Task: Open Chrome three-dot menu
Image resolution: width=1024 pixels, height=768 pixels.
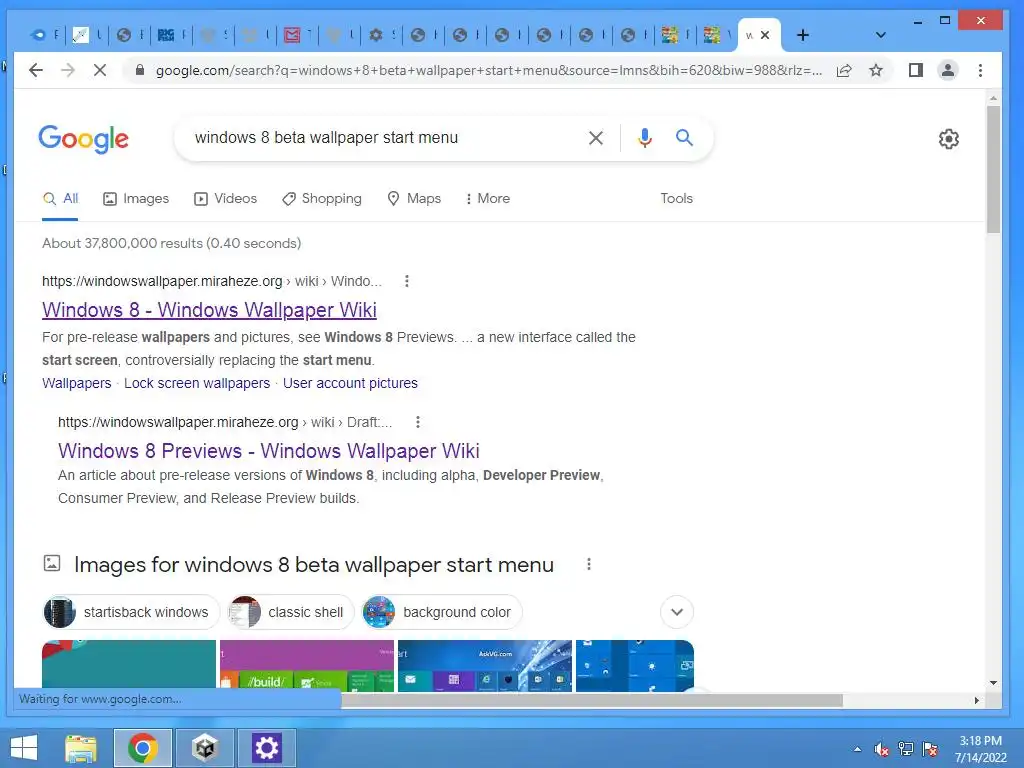Action: point(980,70)
